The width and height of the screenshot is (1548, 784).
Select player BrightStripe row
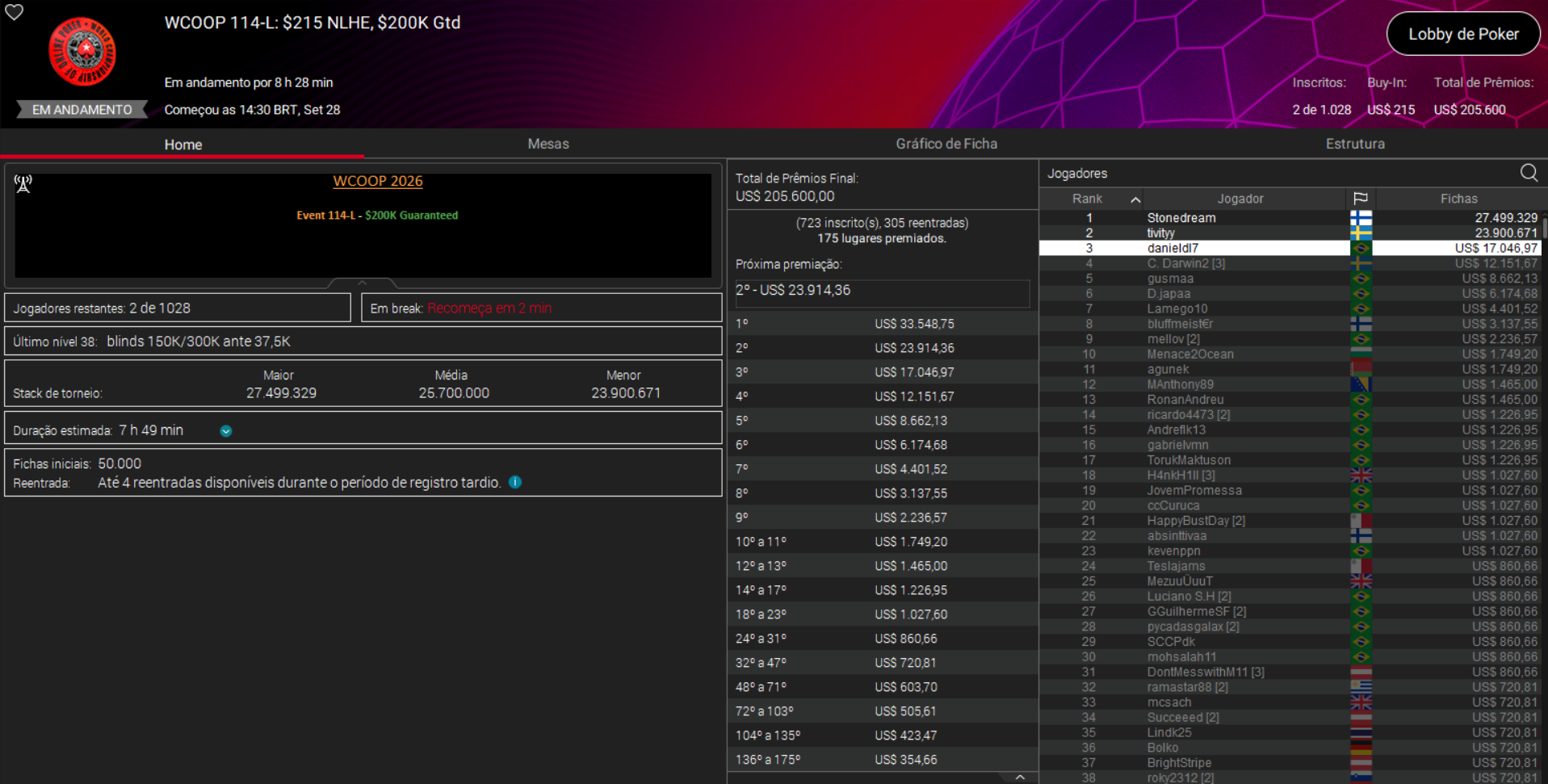tap(1290, 763)
